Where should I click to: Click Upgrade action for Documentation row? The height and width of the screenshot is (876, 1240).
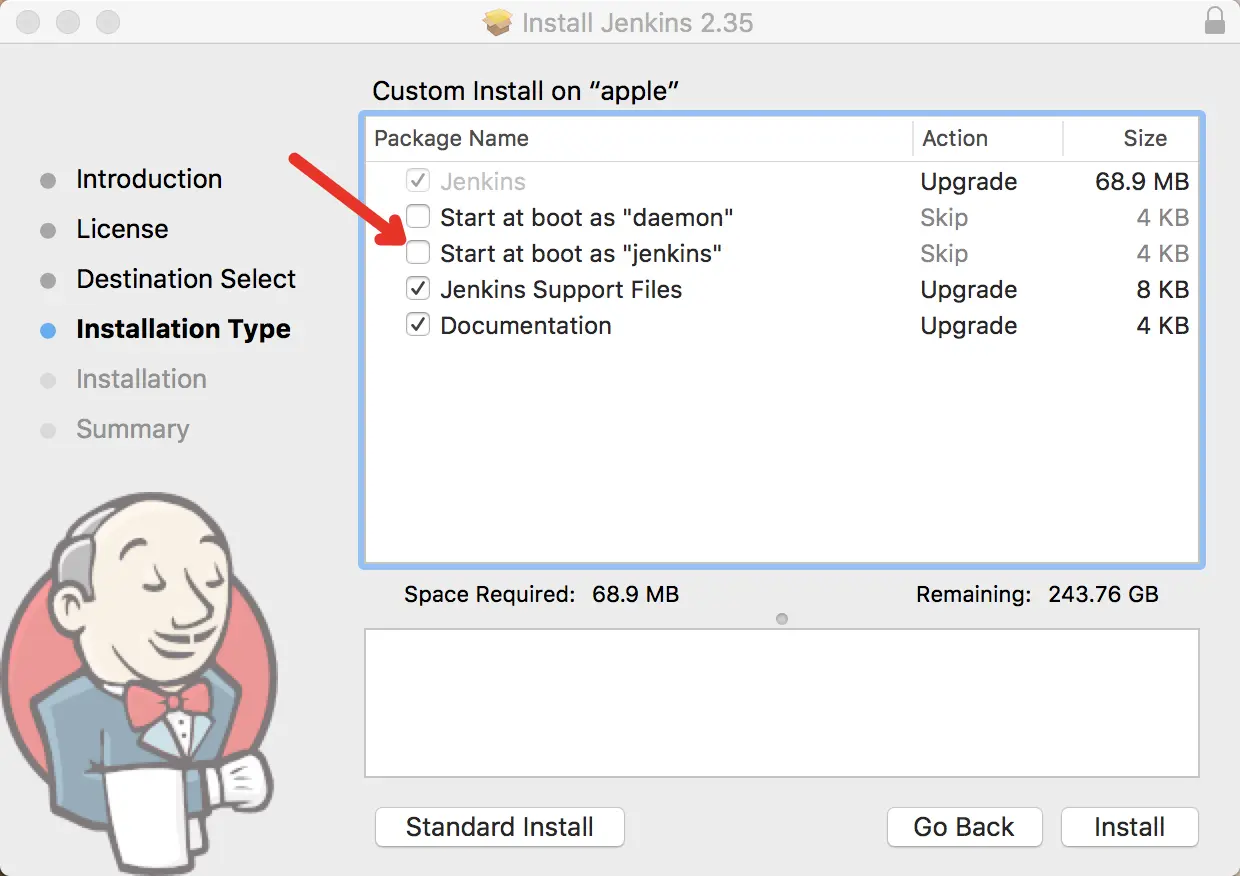click(969, 326)
